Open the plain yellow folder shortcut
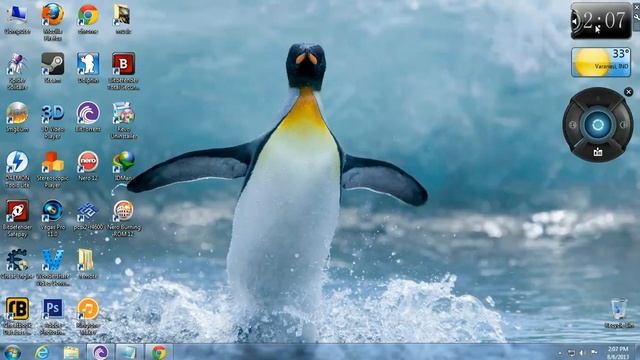The height and width of the screenshot is (360, 640). coord(87,264)
